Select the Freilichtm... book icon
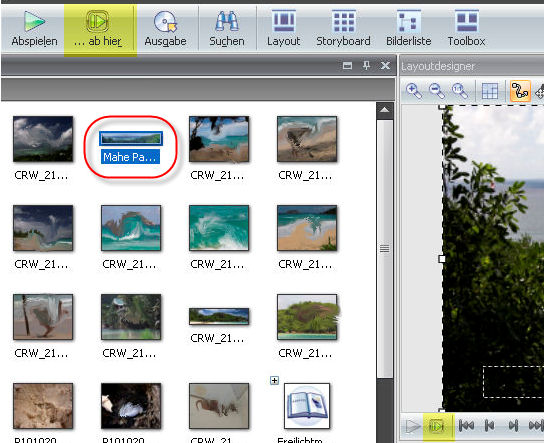The height and width of the screenshot is (443, 544). (x=307, y=406)
